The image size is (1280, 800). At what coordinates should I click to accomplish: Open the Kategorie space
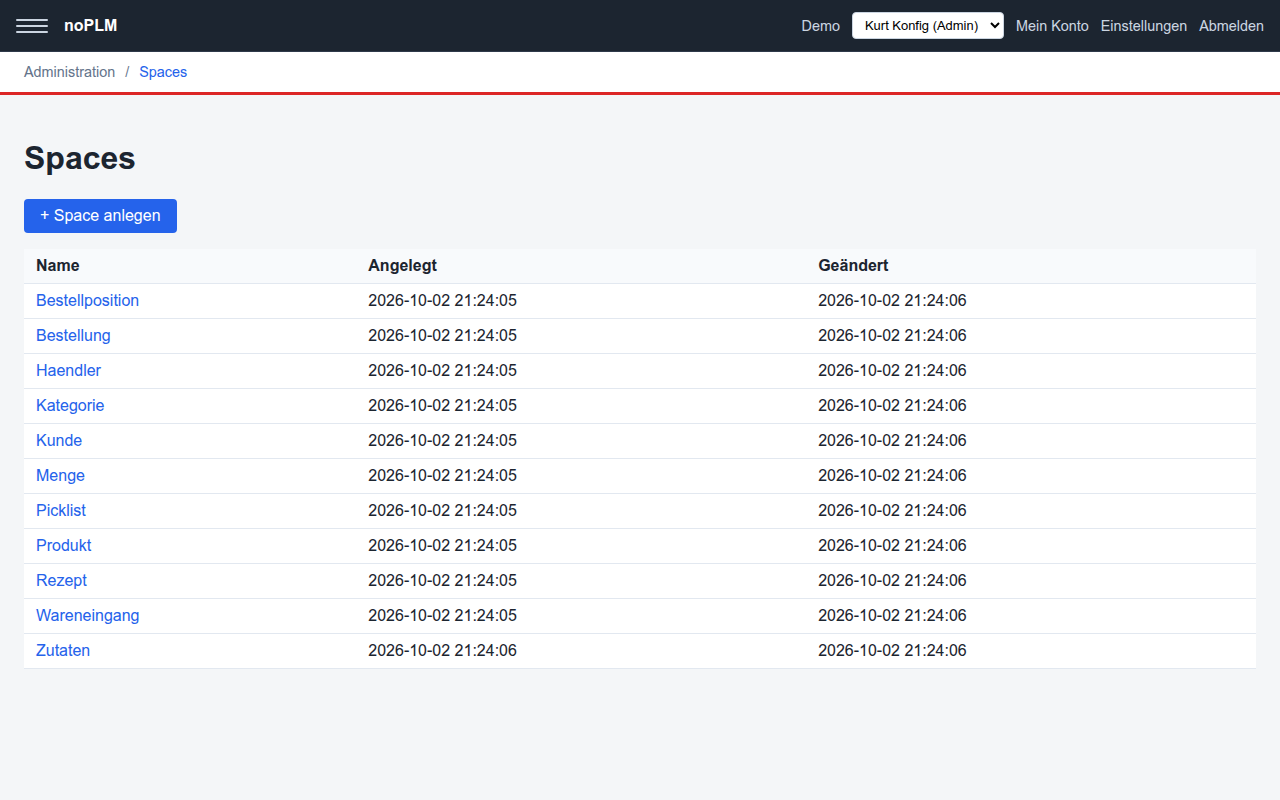[70, 406]
